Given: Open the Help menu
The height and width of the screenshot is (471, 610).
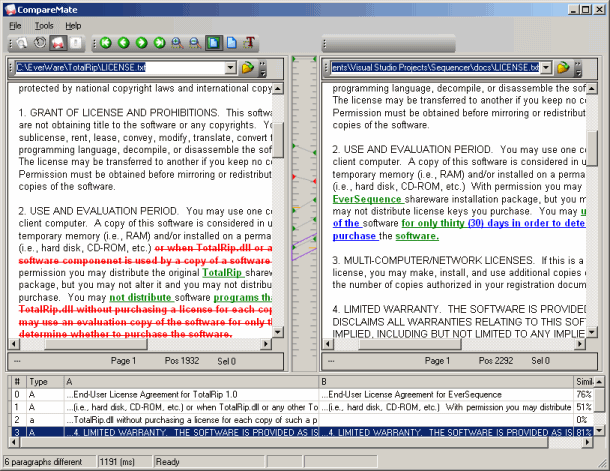Looking at the screenshot, I should [x=73, y=26].
